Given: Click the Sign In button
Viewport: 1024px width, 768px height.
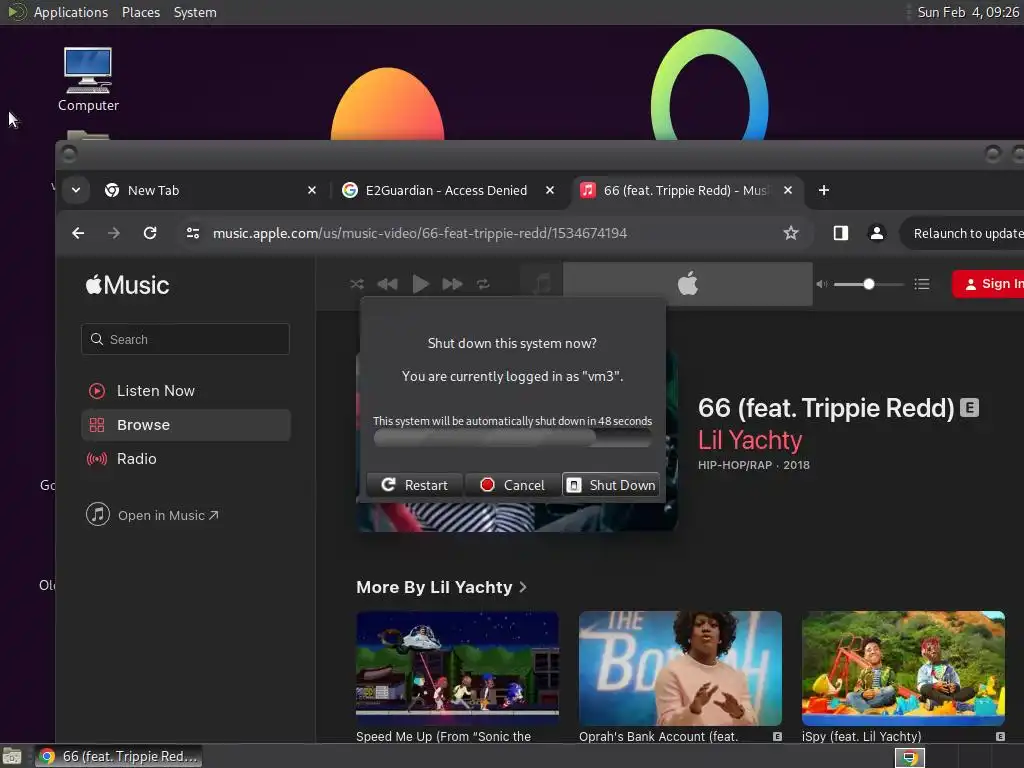Looking at the screenshot, I should [x=988, y=284].
